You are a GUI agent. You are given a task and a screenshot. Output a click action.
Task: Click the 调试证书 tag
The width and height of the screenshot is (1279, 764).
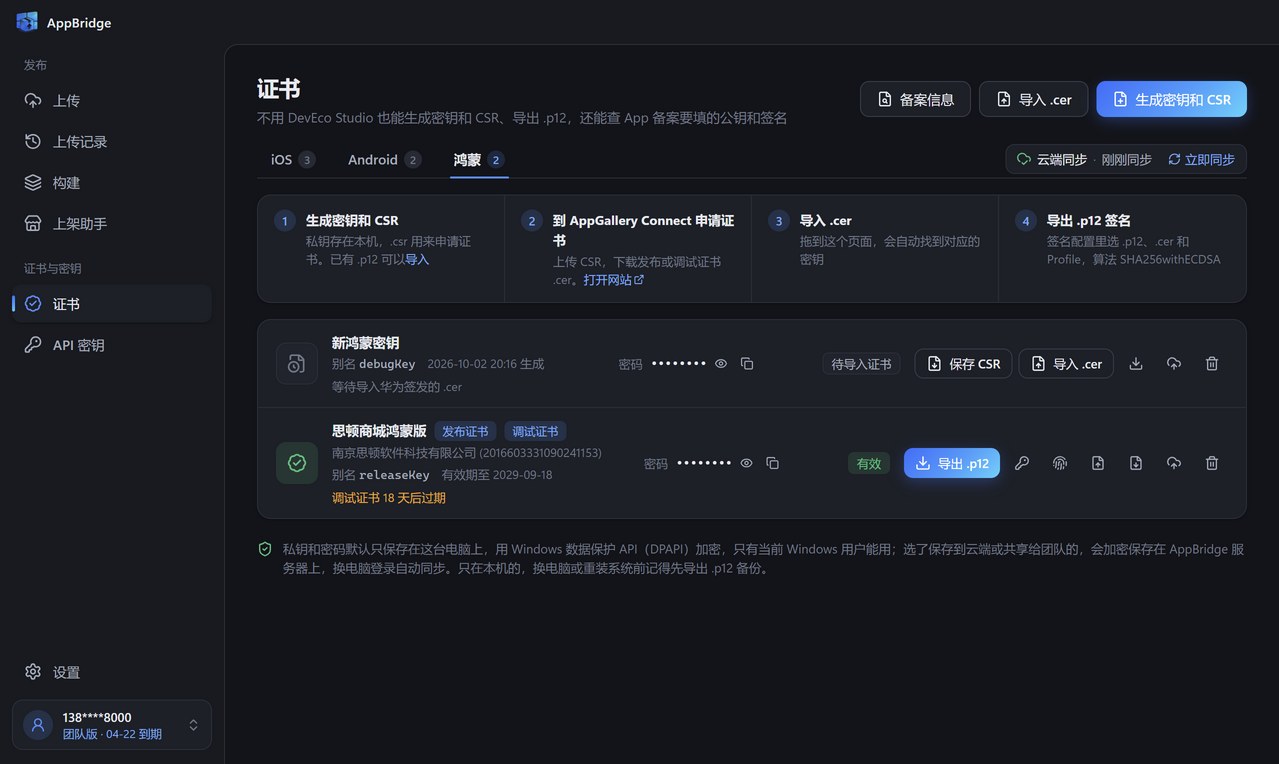point(536,431)
